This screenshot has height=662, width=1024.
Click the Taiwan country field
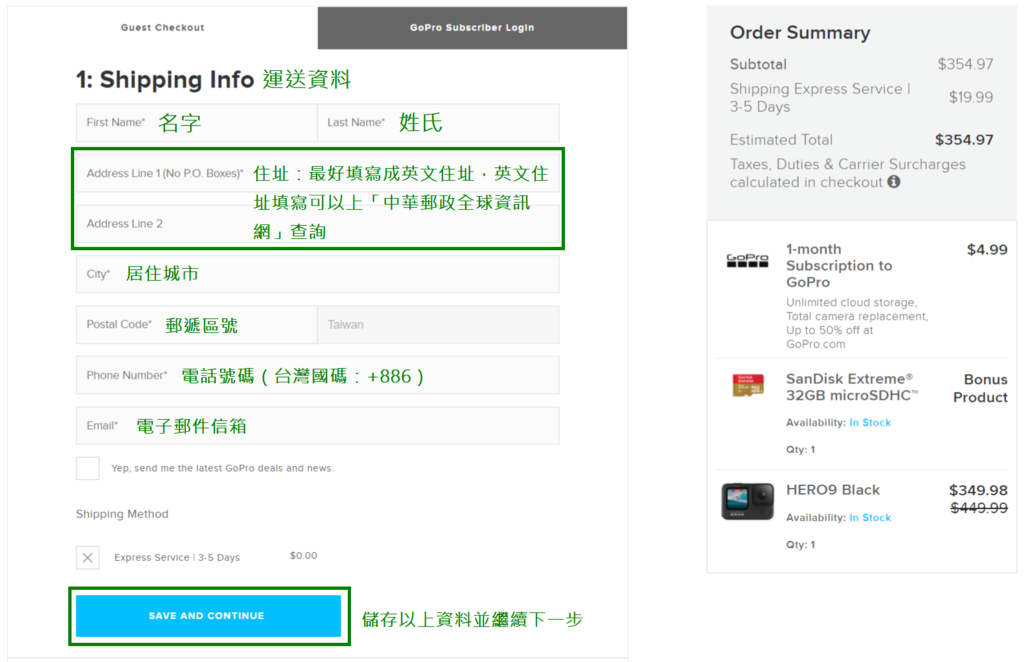[438, 324]
